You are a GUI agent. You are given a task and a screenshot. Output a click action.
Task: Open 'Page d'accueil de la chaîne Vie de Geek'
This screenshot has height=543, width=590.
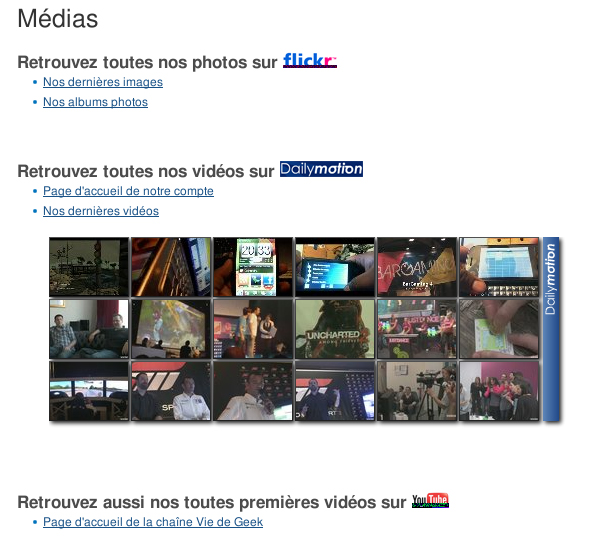pos(153,522)
